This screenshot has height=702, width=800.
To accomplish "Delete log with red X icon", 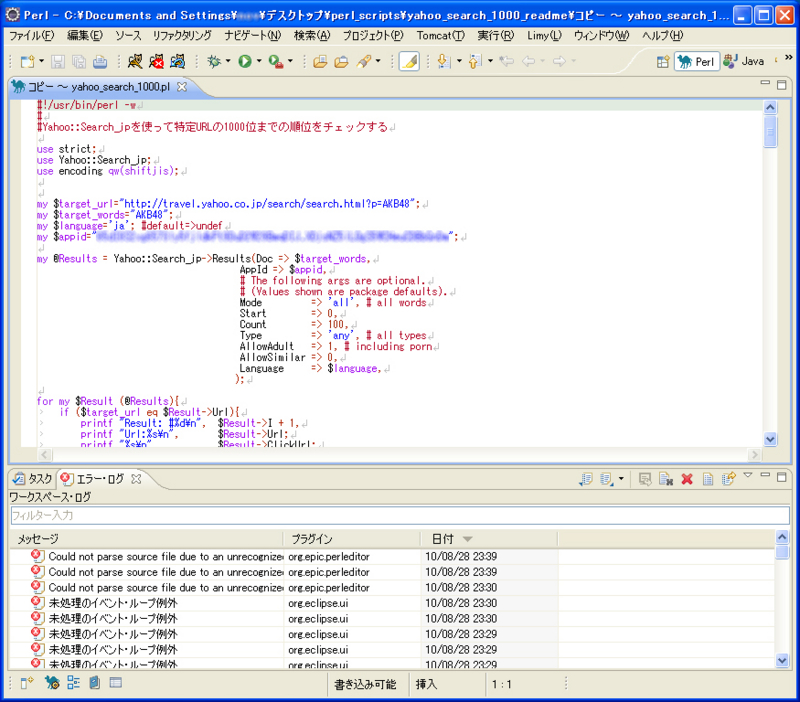I will (687, 479).
